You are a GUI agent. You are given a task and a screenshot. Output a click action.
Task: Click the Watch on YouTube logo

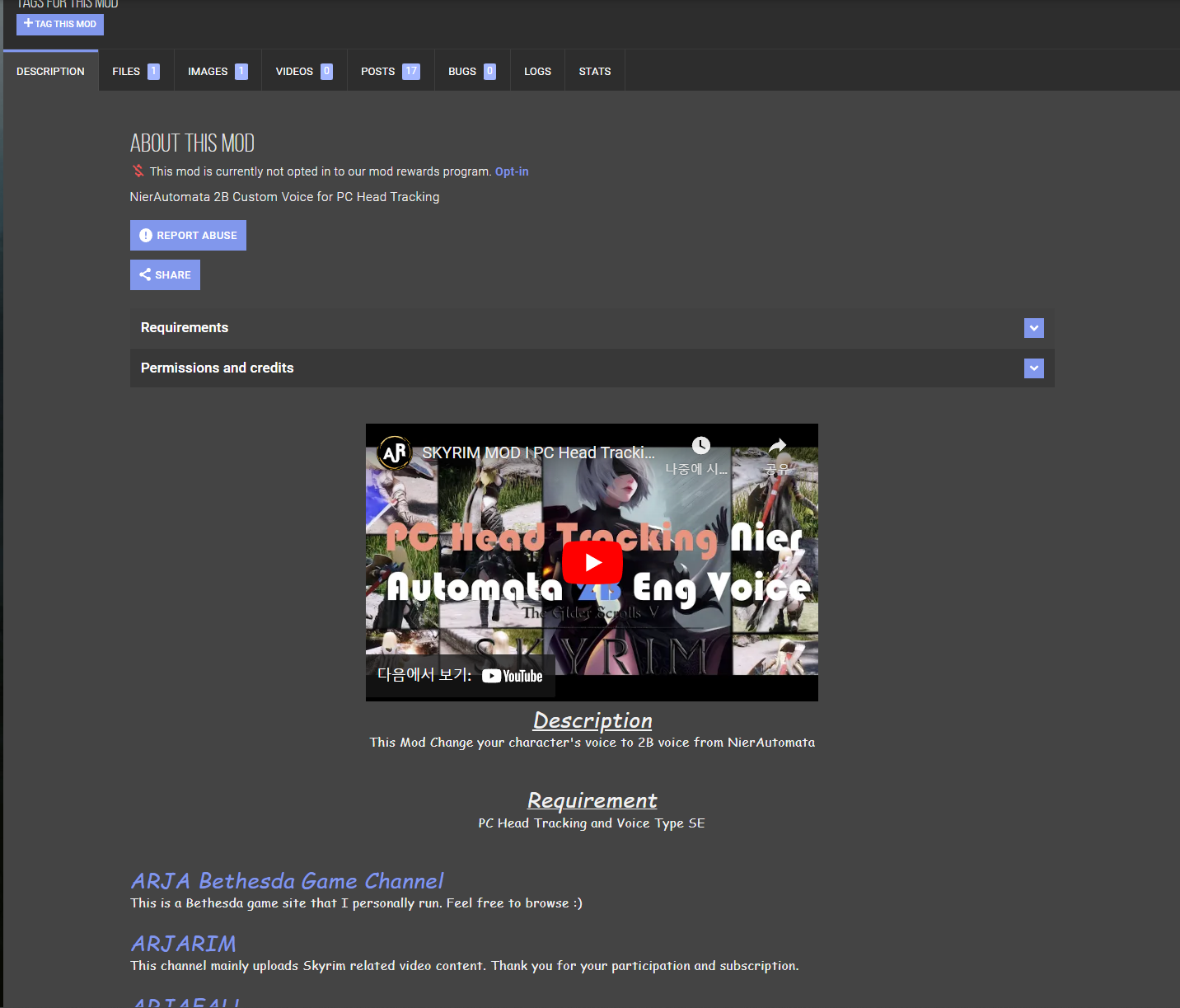pyautogui.click(x=512, y=676)
